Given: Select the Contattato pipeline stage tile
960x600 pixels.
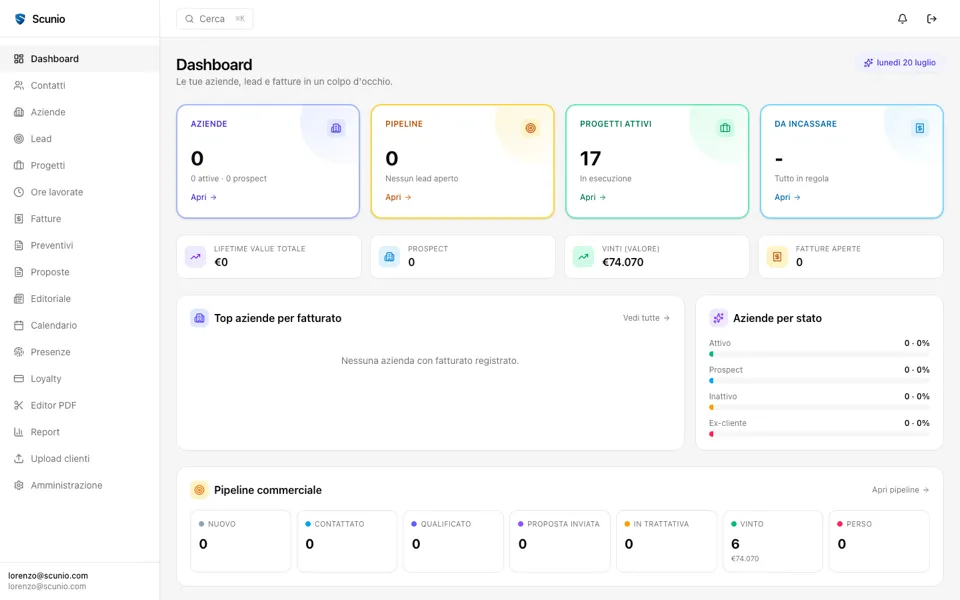Looking at the screenshot, I should click(x=347, y=541).
